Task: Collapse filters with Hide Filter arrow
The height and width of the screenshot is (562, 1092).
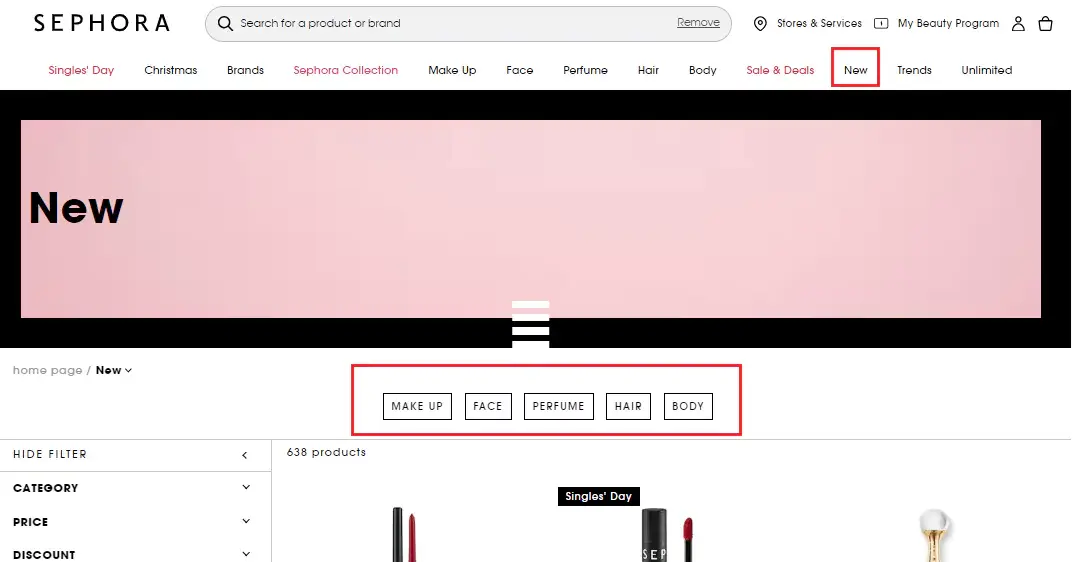Action: (x=245, y=455)
